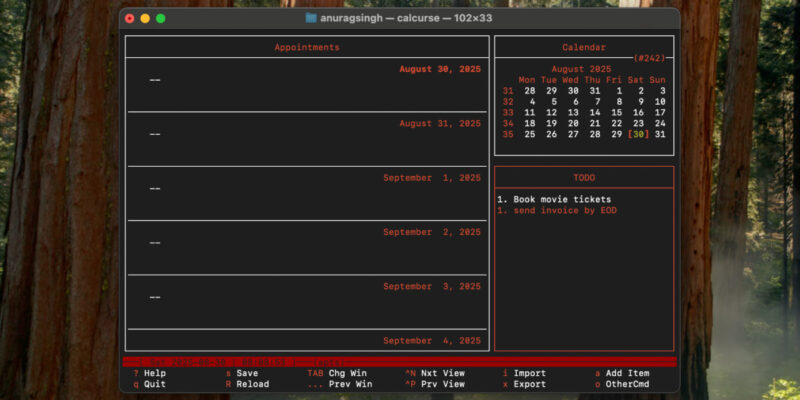Select the highlighted date [30] in the calendar
800x400 pixels.
click(638, 135)
